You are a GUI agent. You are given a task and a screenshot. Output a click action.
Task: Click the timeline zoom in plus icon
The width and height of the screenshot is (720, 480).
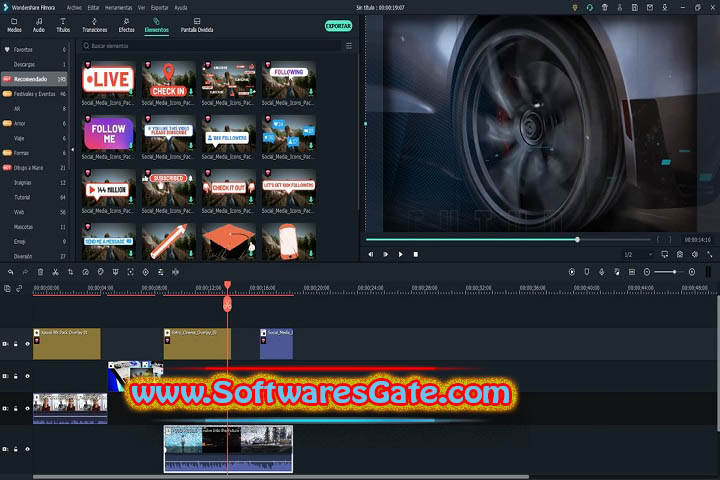[692, 272]
